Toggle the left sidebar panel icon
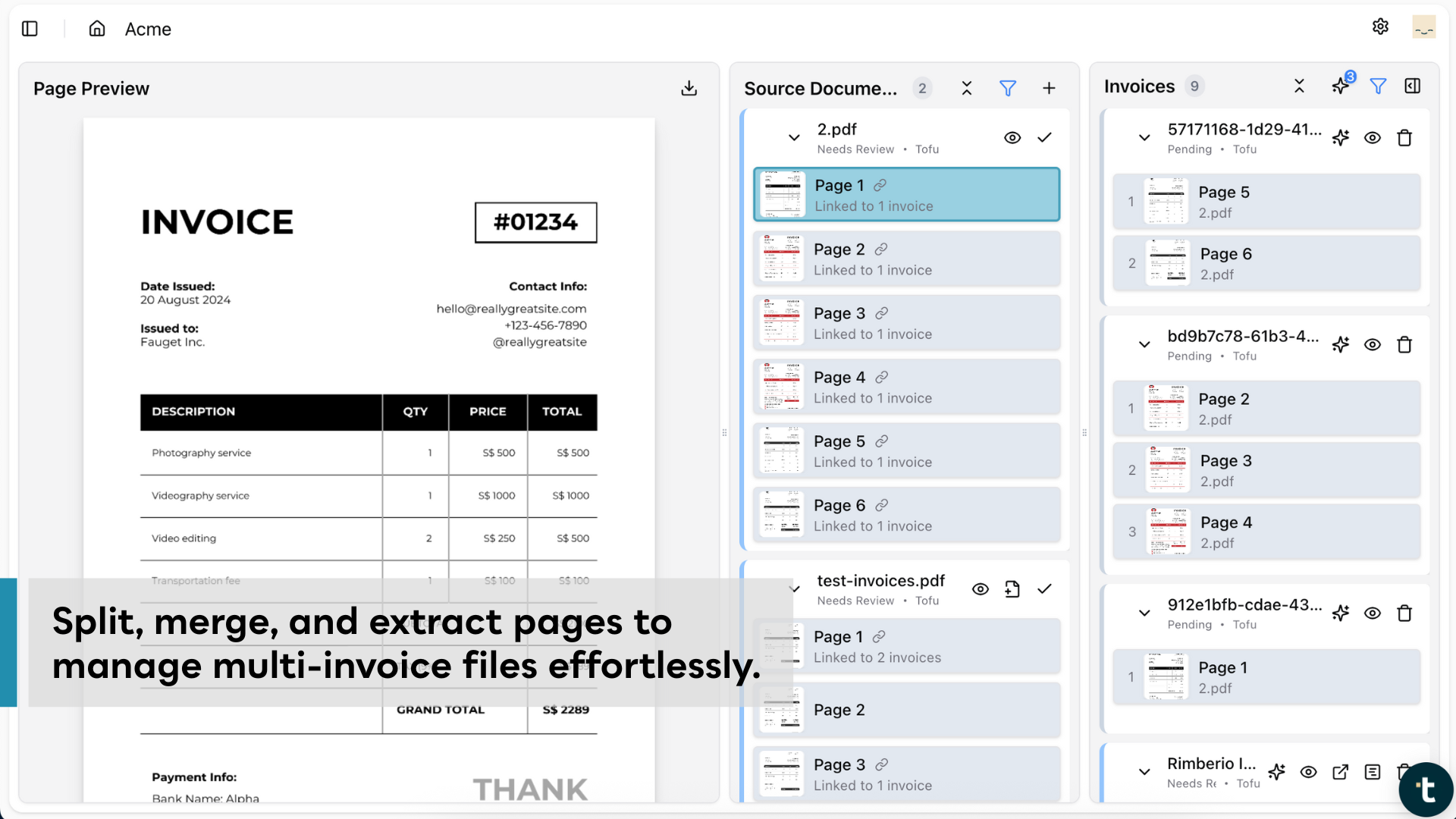Viewport: 1456px width, 819px height. pos(30,29)
